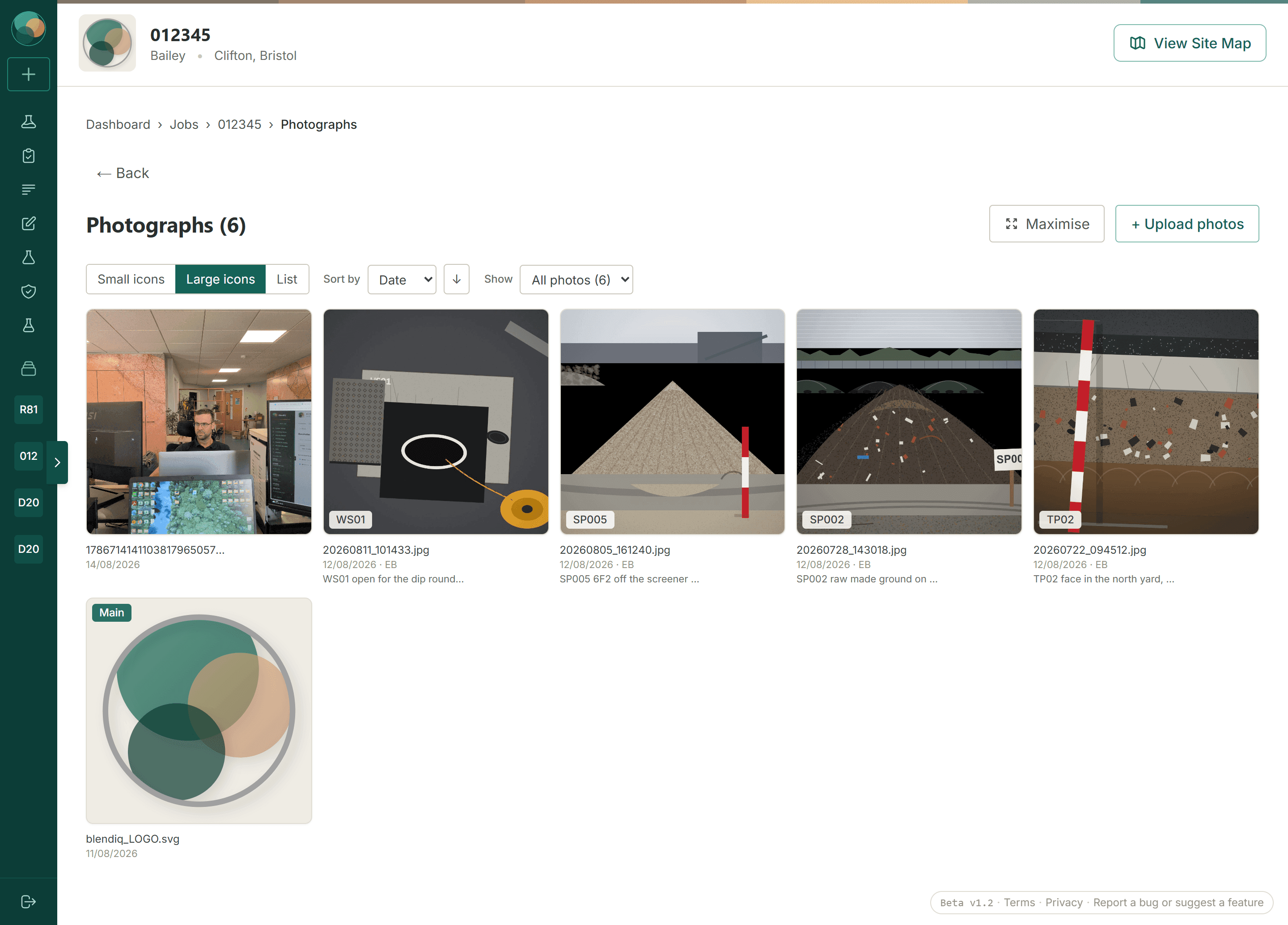
Task: Go Back using the back link
Action: click(123, 173)
